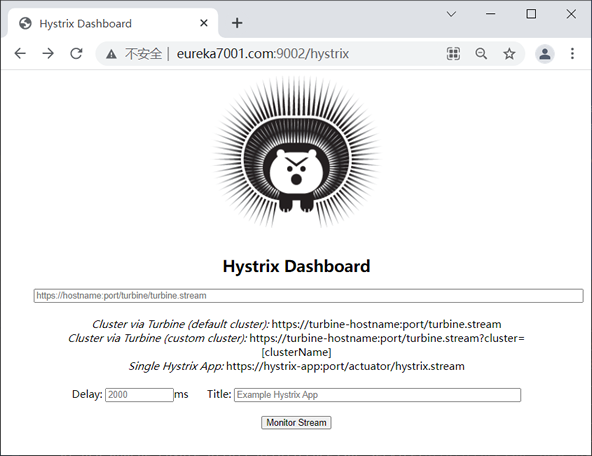Select the Hystrix Dashboard browser tab
The image size is (592, 456).
pos(113,23)
